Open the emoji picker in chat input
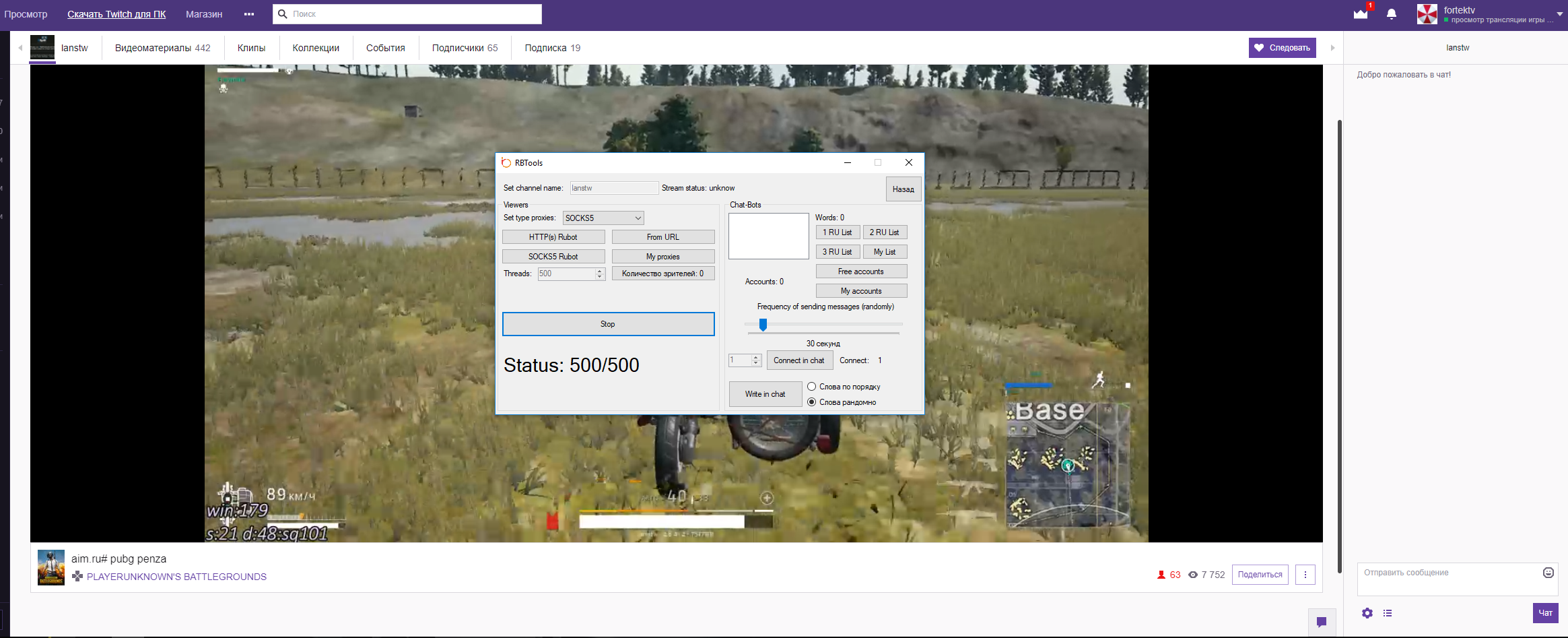The height and width of the screenshot is (638, 1568). [x=1548, y=573]
